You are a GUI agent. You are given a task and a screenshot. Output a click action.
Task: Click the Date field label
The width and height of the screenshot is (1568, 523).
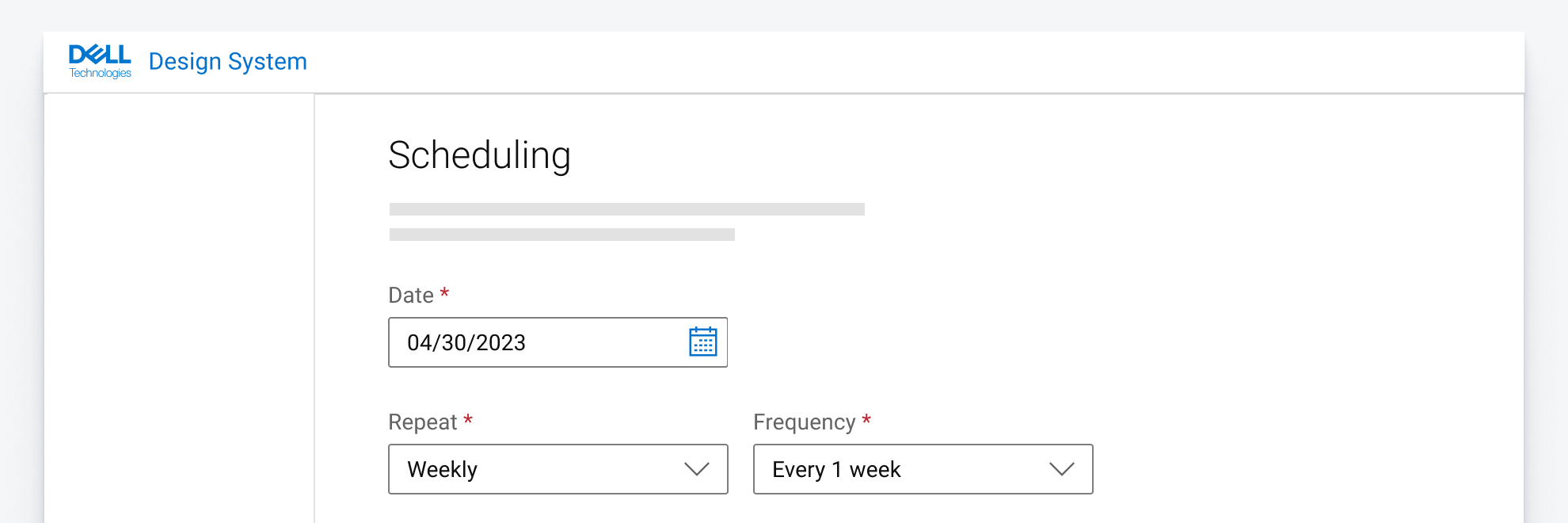click(411, 296)
